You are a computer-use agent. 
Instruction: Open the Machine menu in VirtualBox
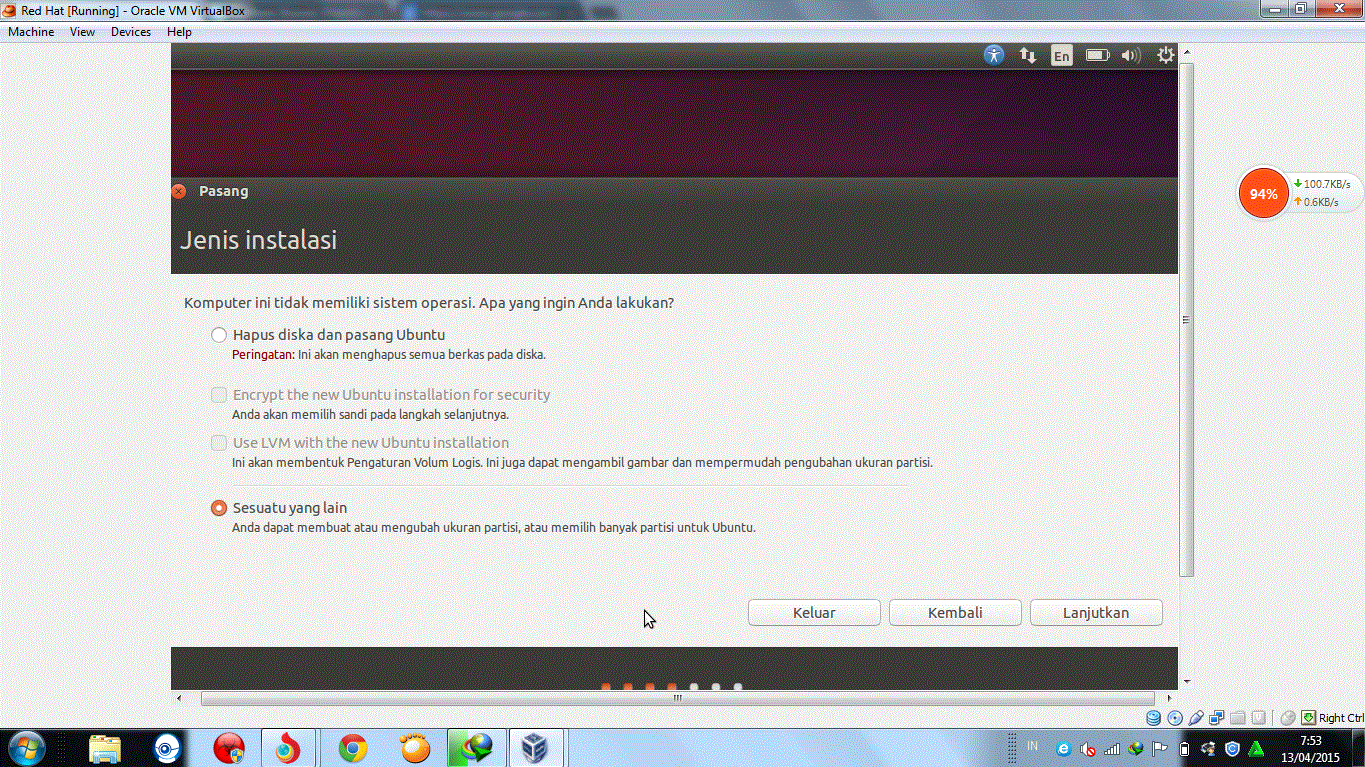[31, 31]
